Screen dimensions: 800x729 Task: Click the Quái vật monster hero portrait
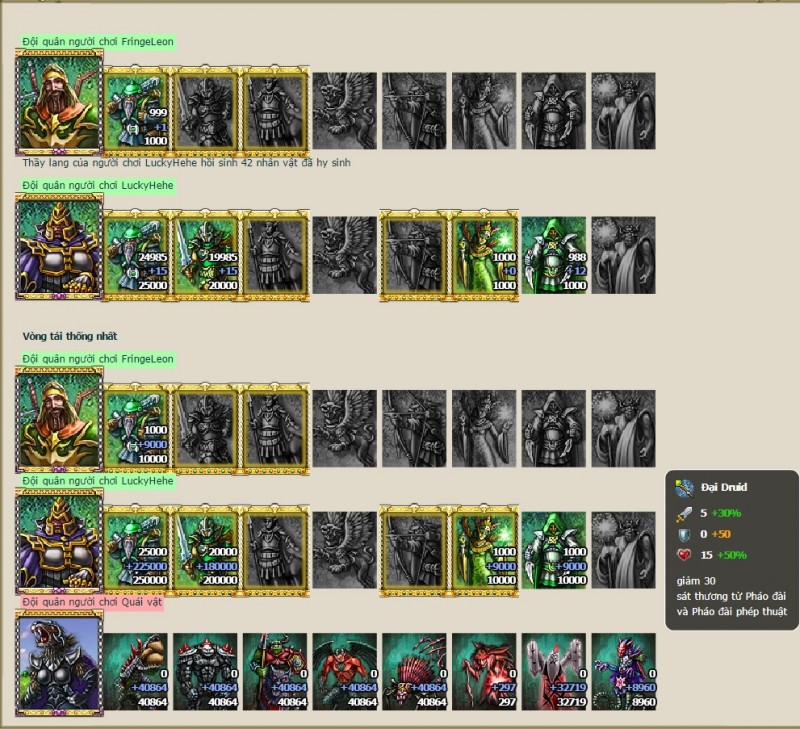pyautogui.click(x=59, y=663)
